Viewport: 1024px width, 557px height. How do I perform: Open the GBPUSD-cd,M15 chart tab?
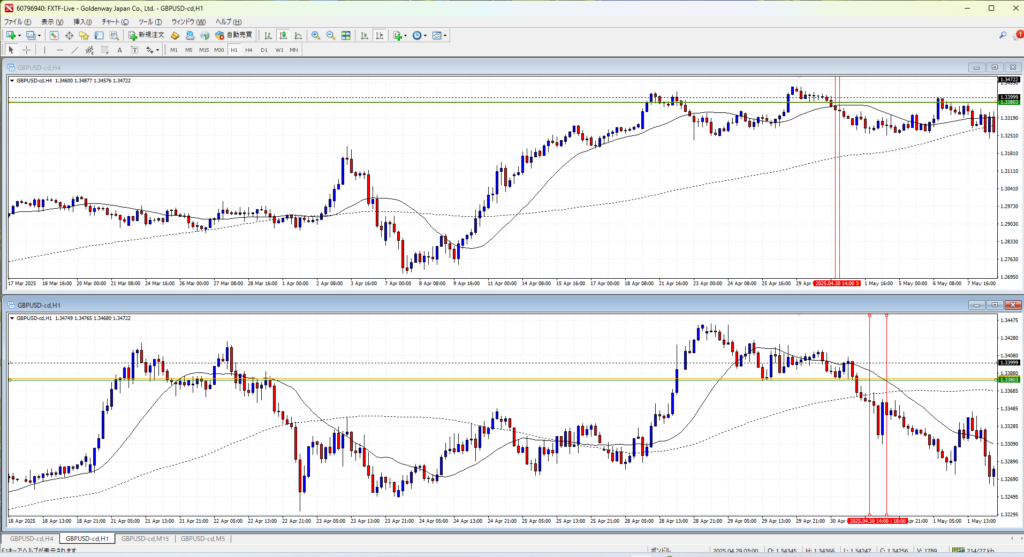144,539
